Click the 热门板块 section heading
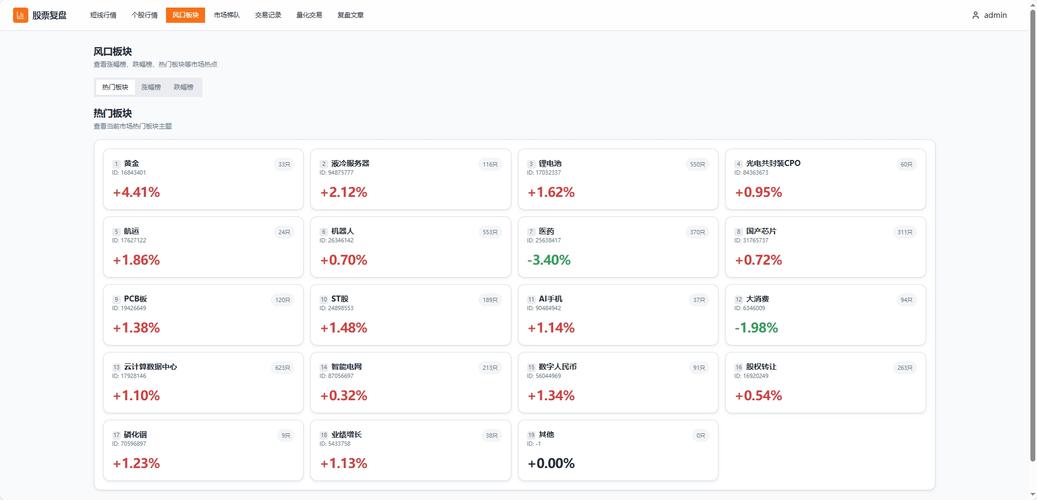 point(112,113)
